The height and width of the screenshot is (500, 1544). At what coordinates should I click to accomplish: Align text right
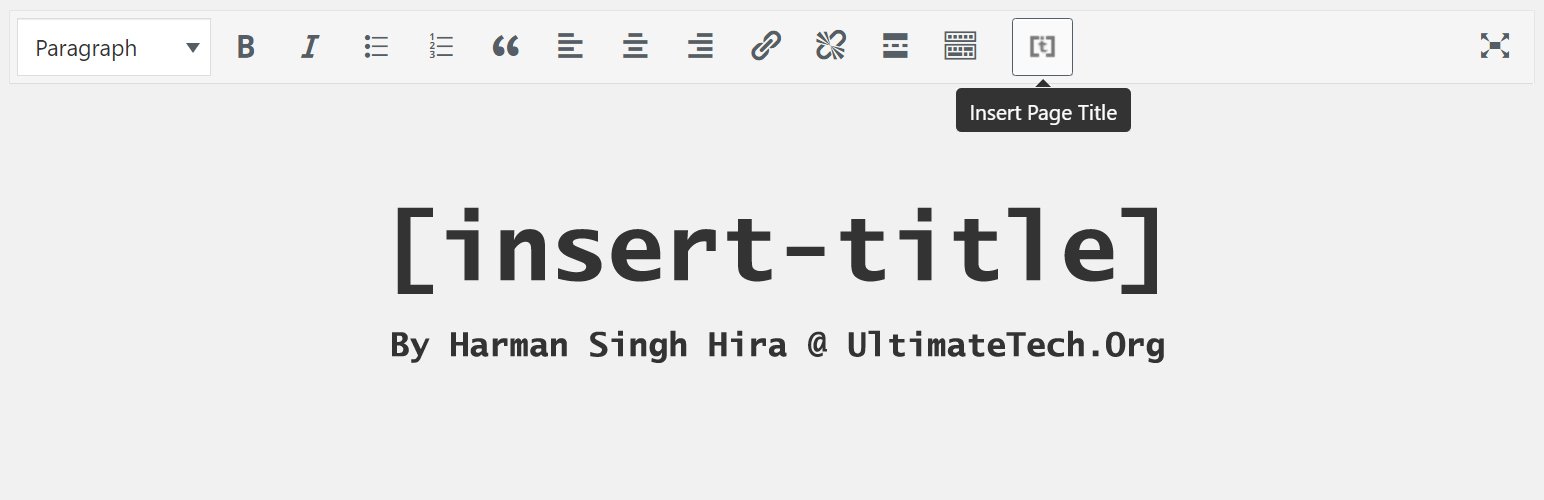pos(700,46)
